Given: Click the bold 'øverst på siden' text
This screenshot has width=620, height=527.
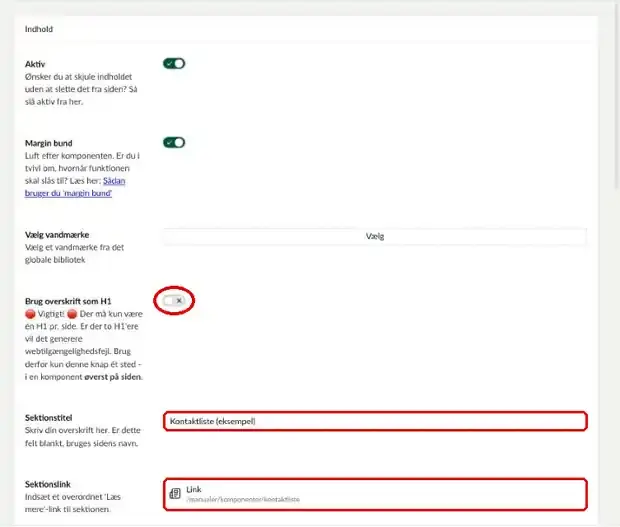Looking at the screenshot, I should pyautogui.click(x=113, y=377).
